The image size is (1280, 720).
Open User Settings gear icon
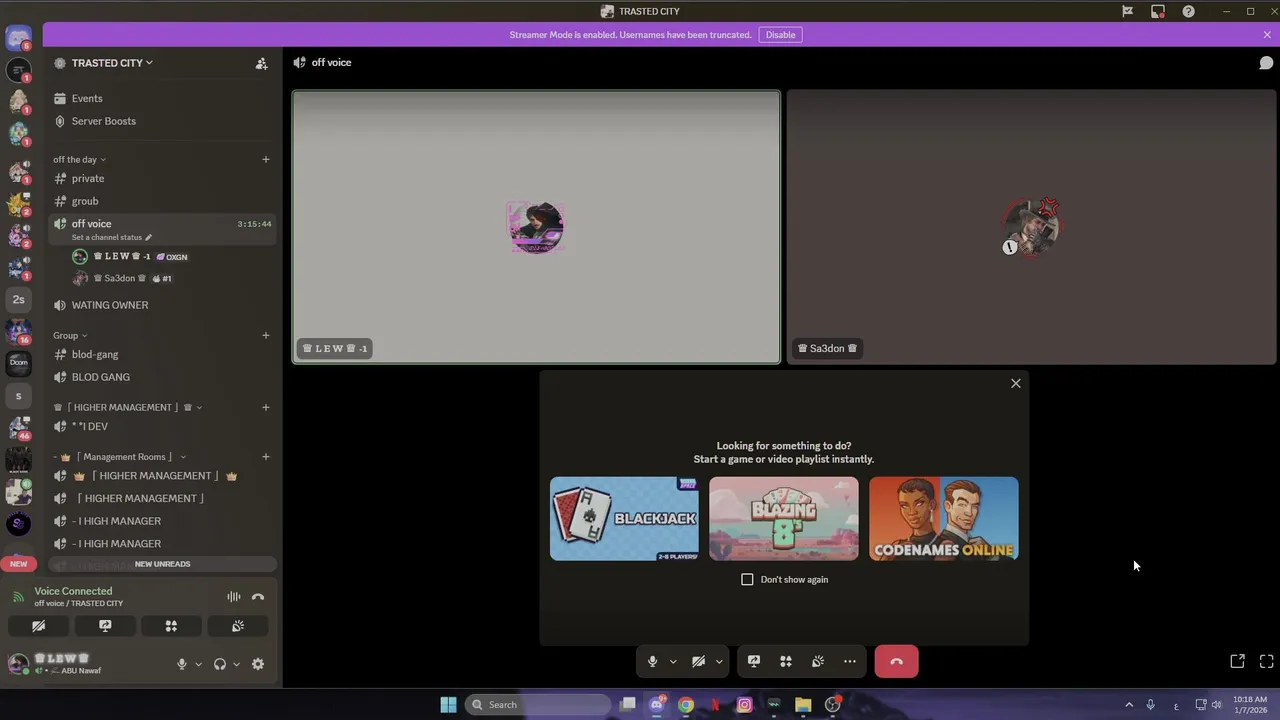(258, 664)
